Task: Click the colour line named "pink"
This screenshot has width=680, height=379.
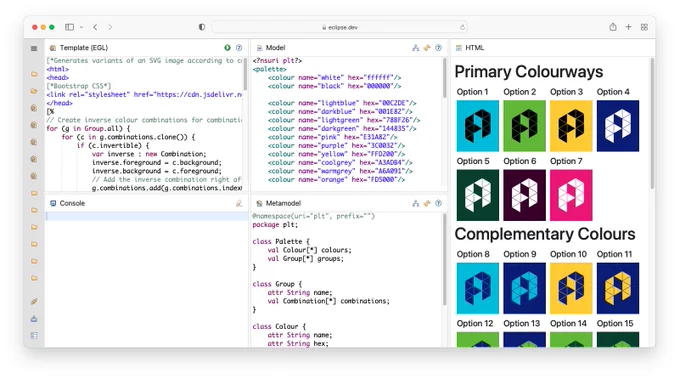Action: pos(332,137)
